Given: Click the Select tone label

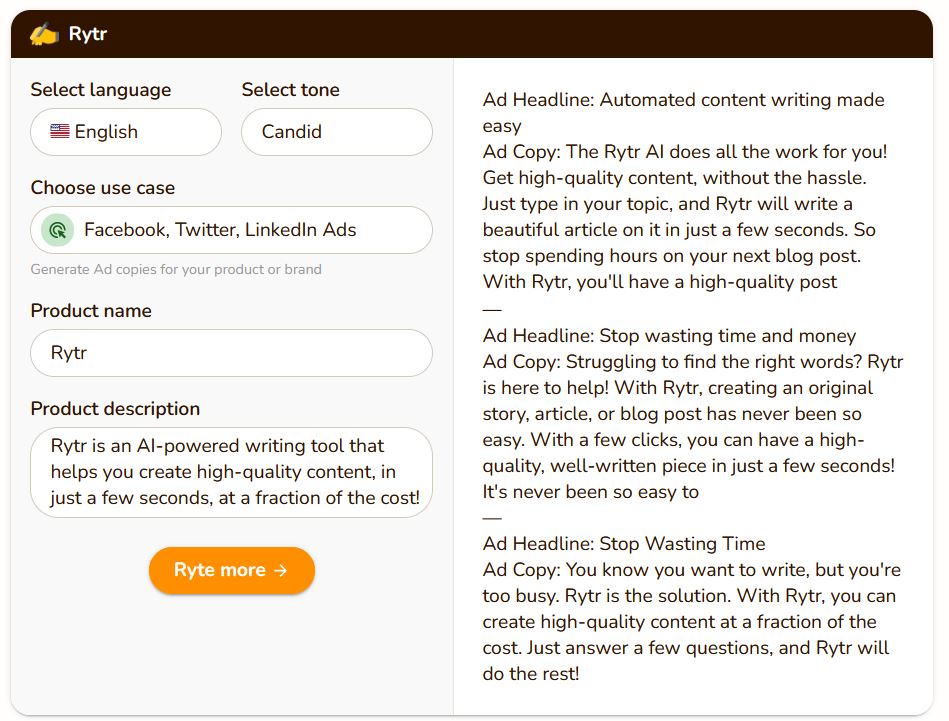Looking at the screenshot, I should [x=291, y=90].
